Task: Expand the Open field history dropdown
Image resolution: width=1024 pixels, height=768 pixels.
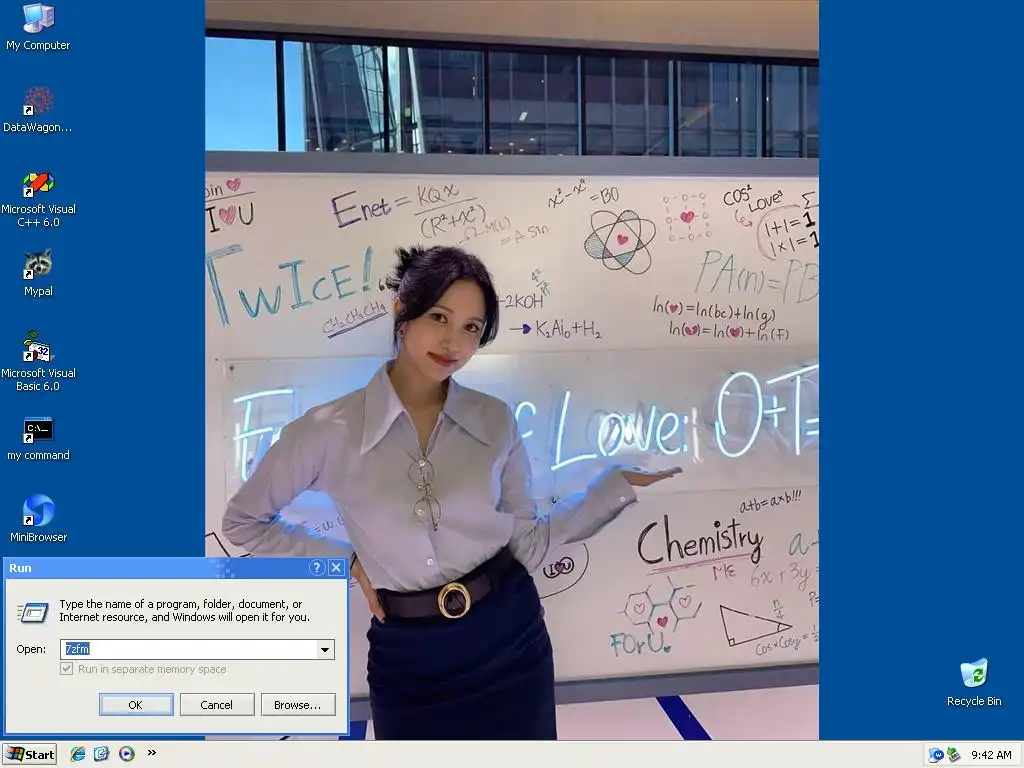Action: (325, 649)
